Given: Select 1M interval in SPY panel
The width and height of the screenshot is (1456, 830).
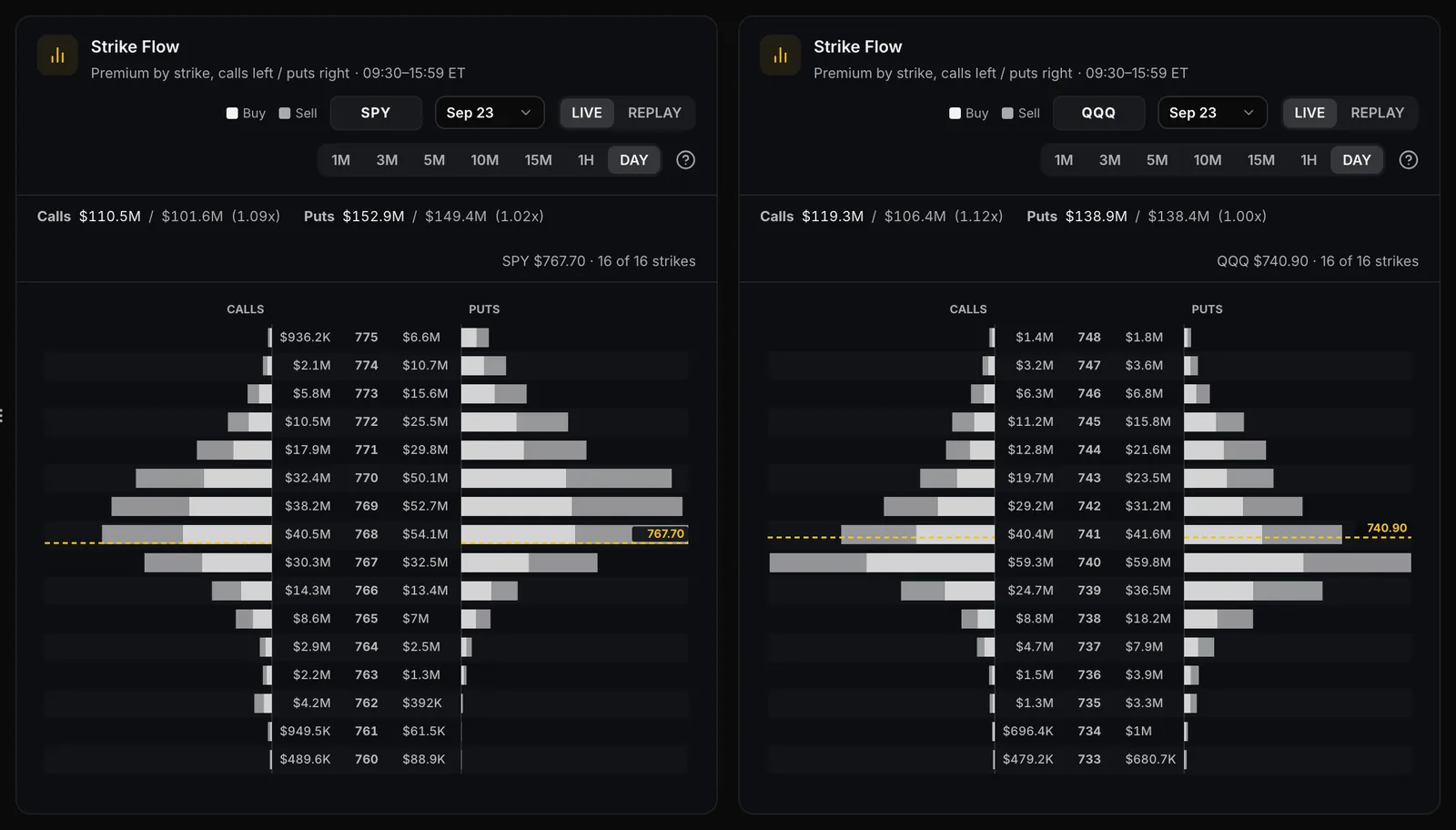Looking at the screenshot, I should [x=341, y=160].
